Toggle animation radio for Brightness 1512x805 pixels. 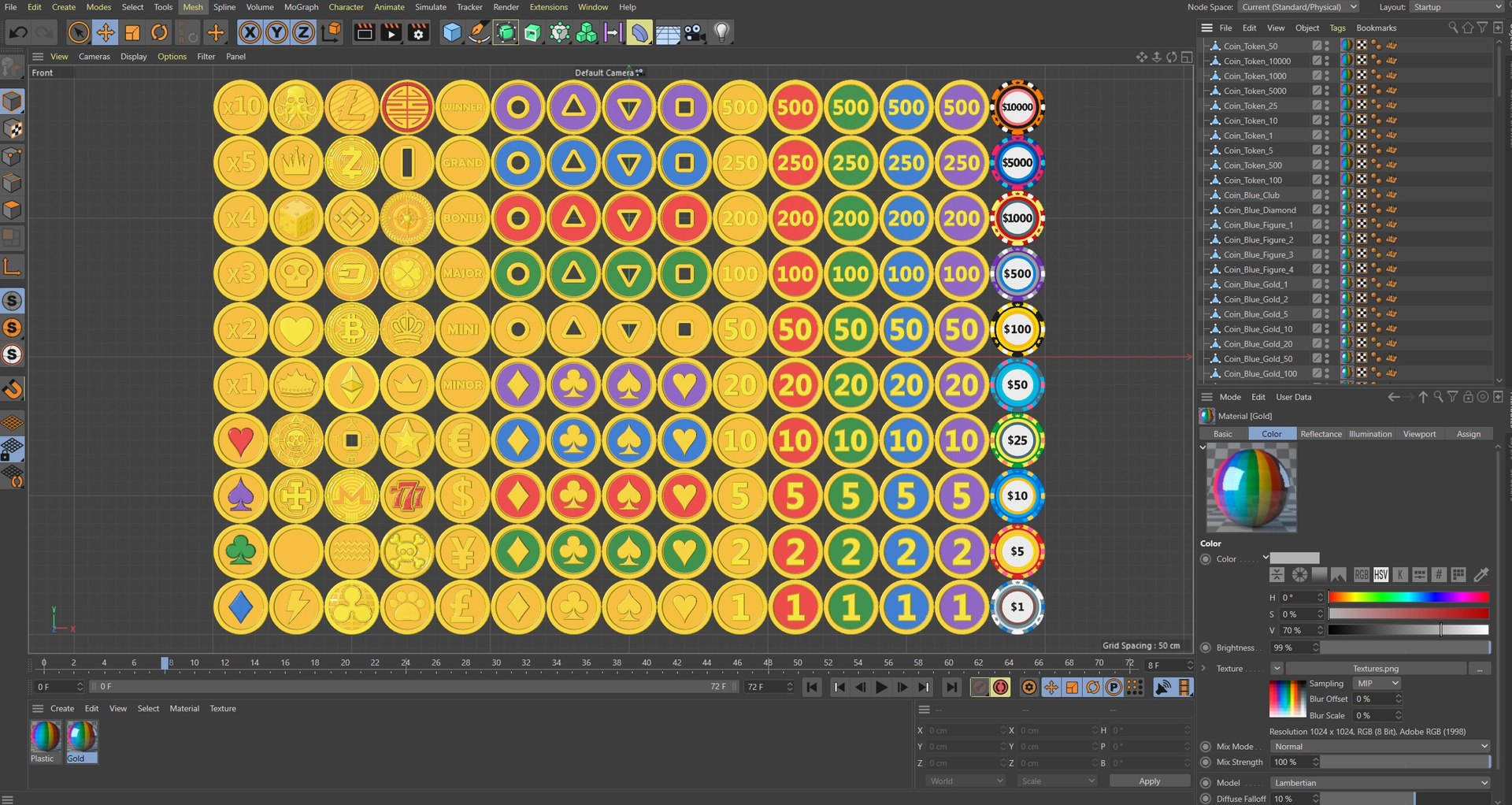point(1206,647)
